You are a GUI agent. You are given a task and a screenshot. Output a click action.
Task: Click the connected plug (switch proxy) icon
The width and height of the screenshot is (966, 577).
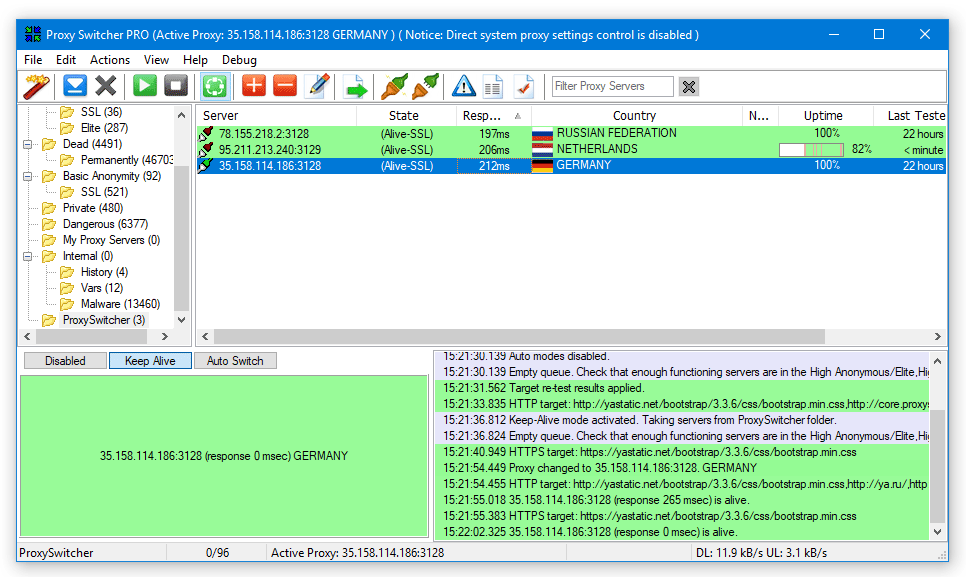(394, 86)
